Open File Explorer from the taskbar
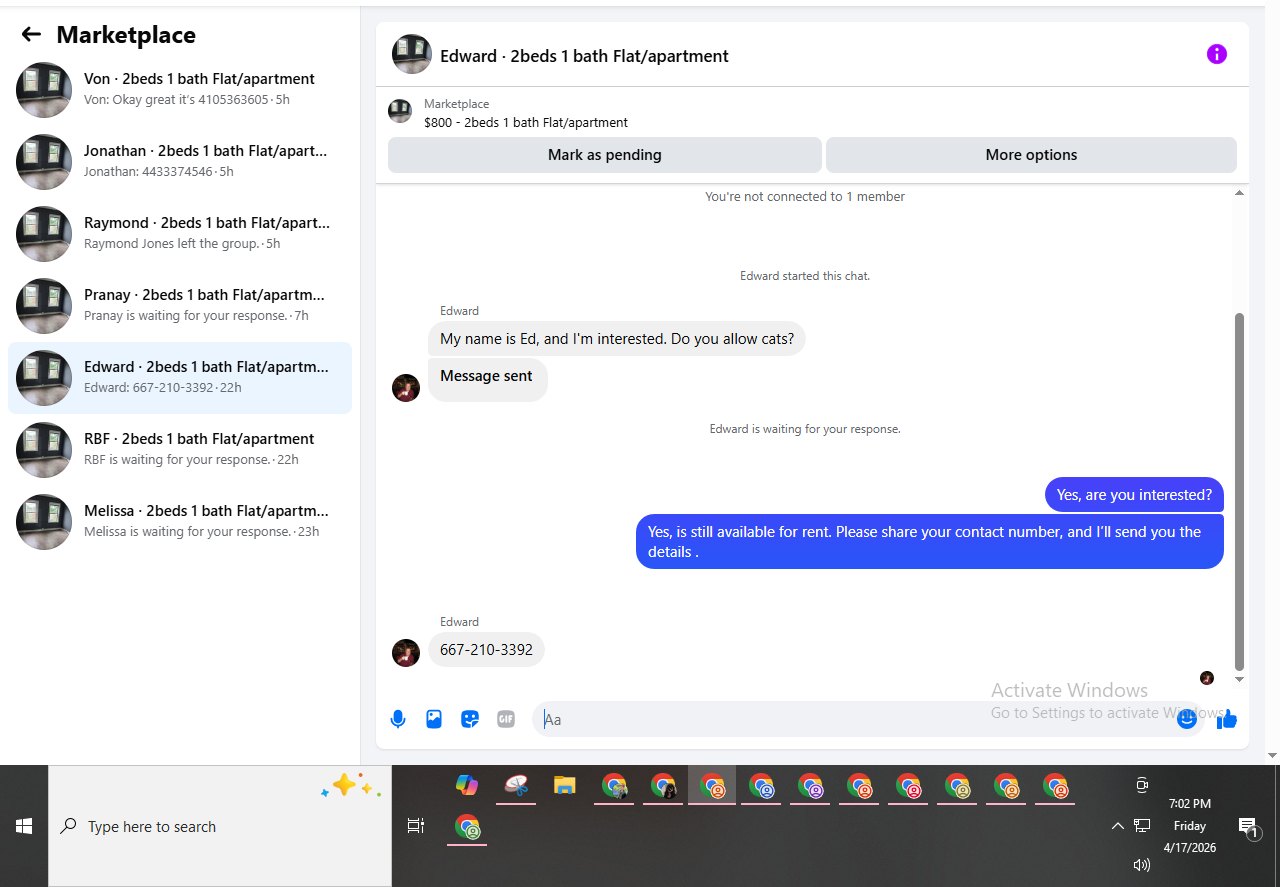The image size is (1280, 887). pos(565,785)
